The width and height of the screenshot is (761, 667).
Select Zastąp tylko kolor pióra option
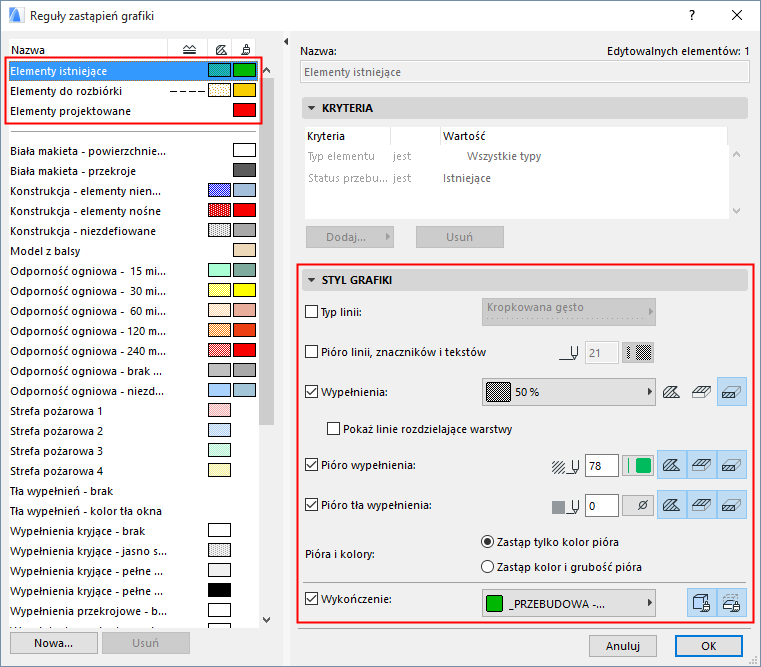tap(487, 542)
